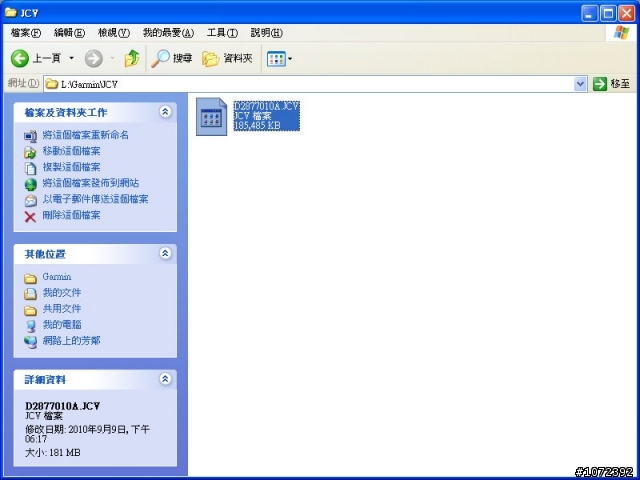Open 我的電腦 in other places

click(x=62, y=324)
